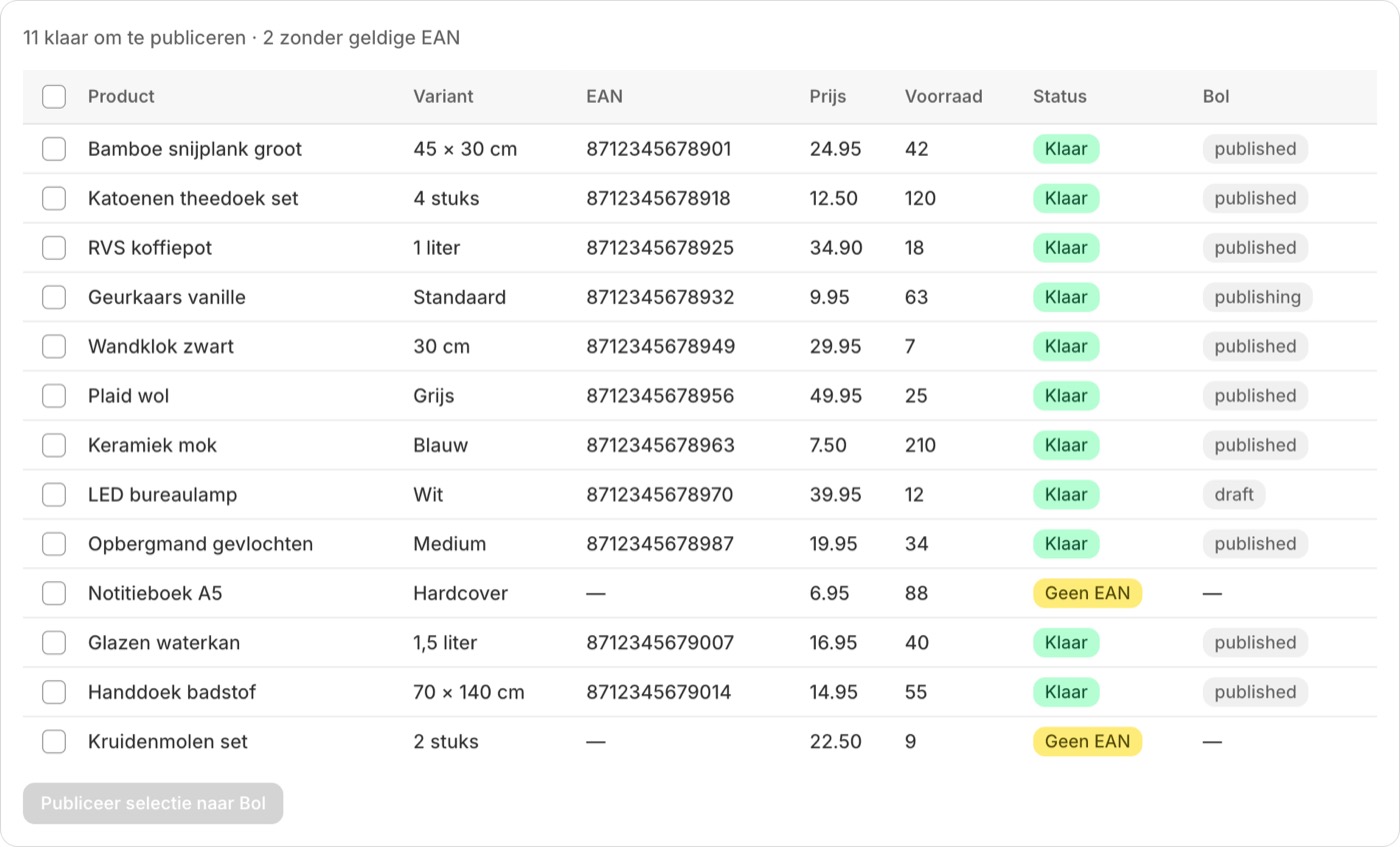Click the Geen EAN badge for Notitieboek A5

(1087, 594)
